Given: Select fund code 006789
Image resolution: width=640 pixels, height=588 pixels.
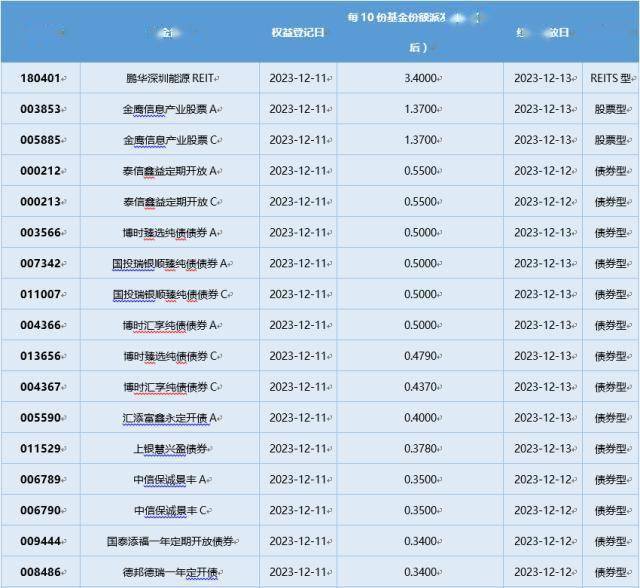Looking at the screenshot, I should tap(40, 479).
